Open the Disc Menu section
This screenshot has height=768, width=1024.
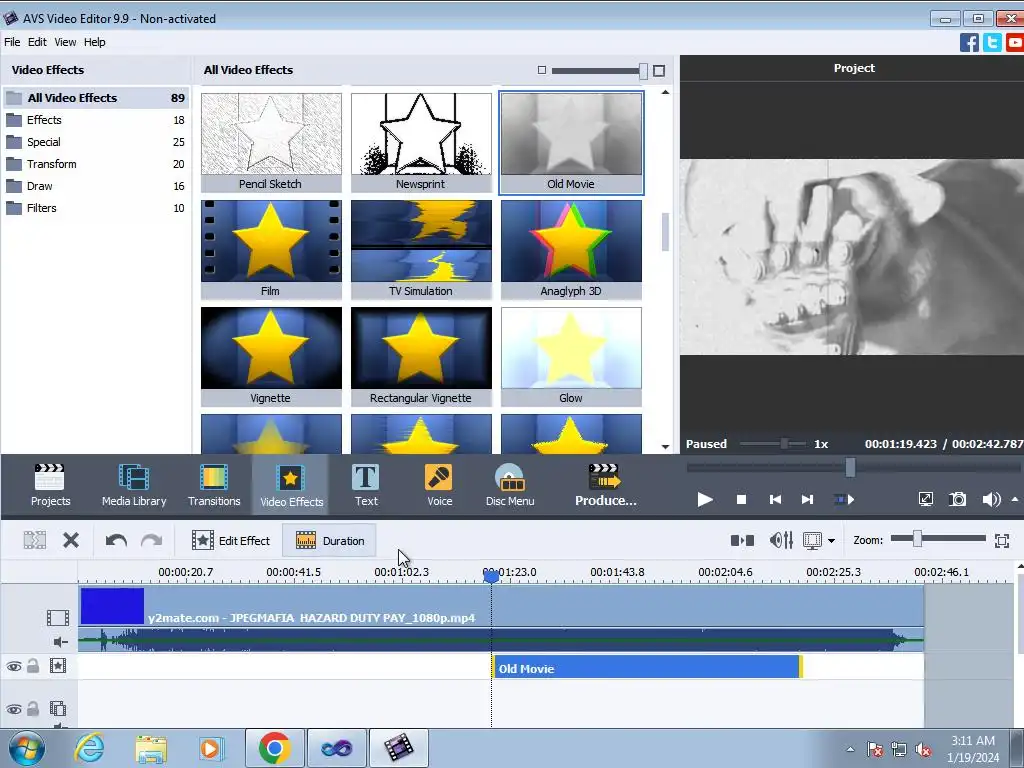point(510,485)
